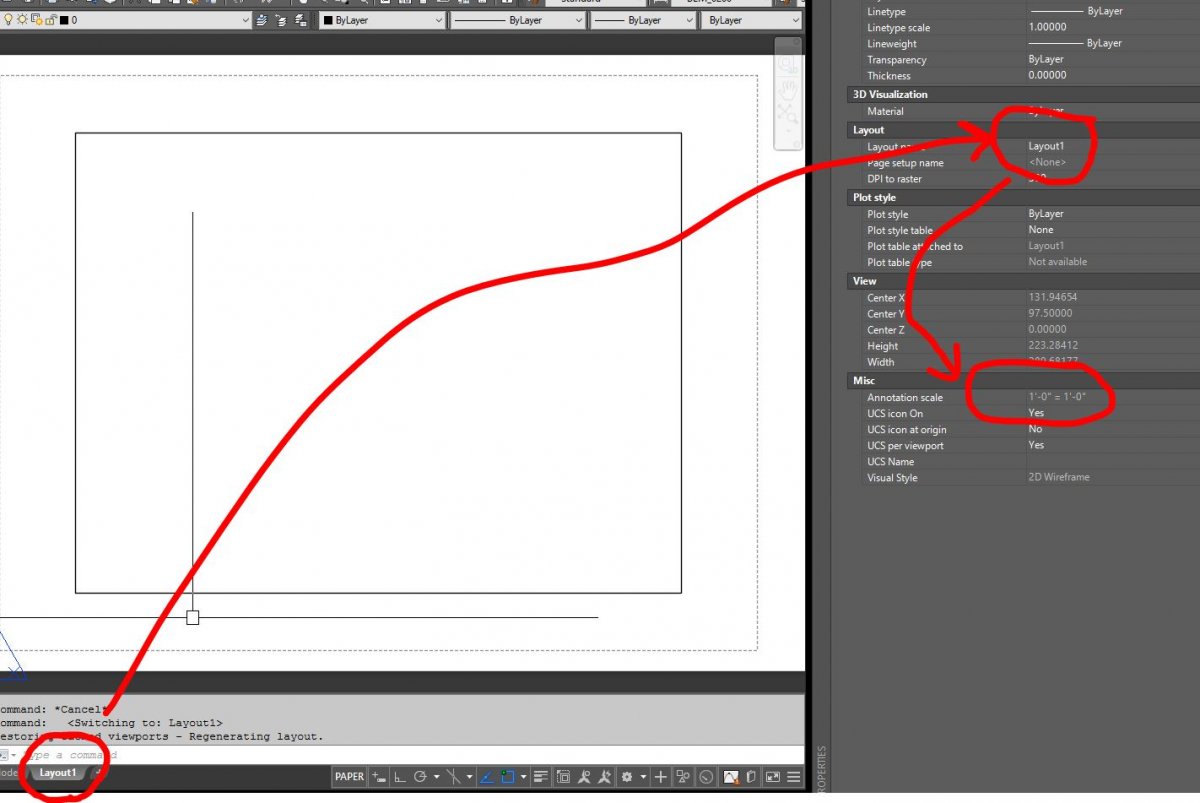Click the Isolate Objects status icon
Viewport: 1200px width, 803px height.
[730, 776]
